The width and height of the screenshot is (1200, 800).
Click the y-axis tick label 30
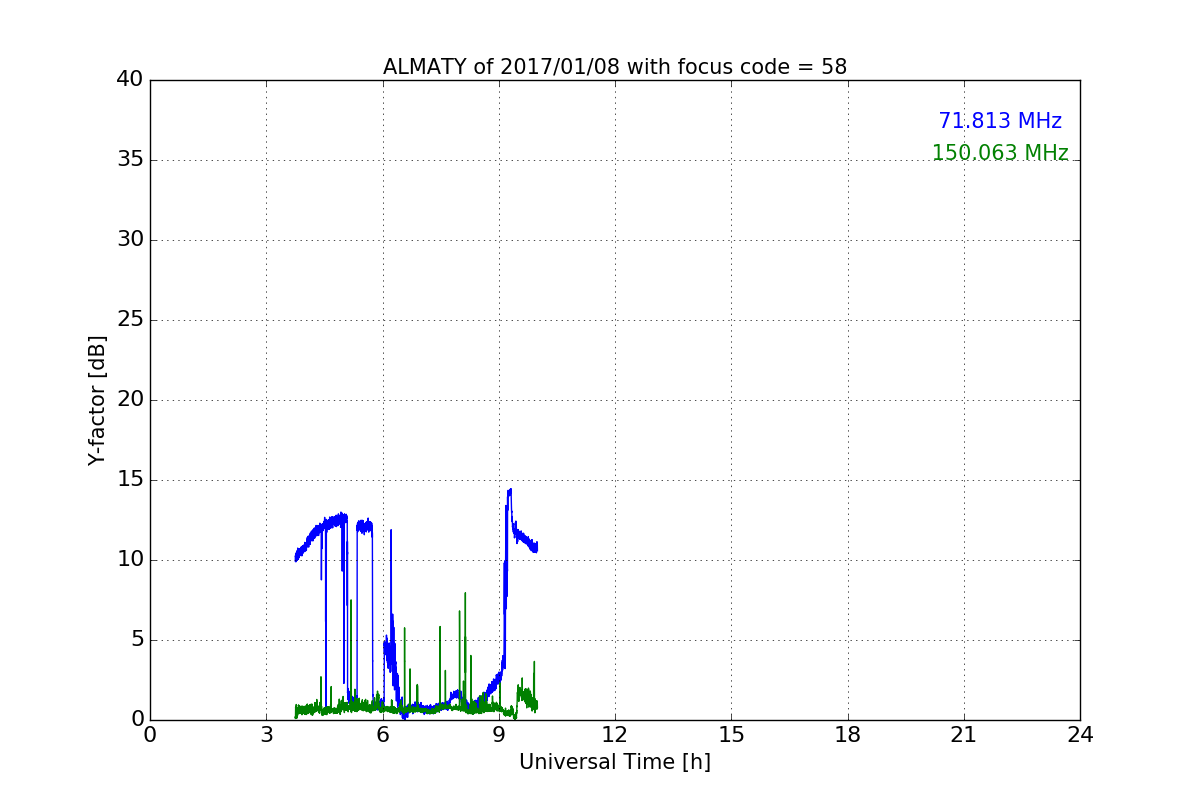pos(130,240)
